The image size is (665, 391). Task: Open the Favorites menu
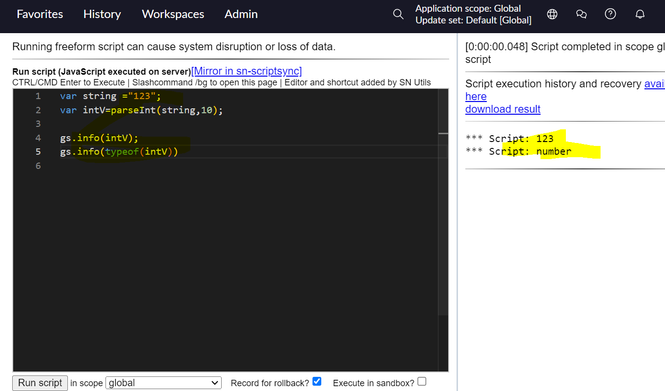click(40, 14)
